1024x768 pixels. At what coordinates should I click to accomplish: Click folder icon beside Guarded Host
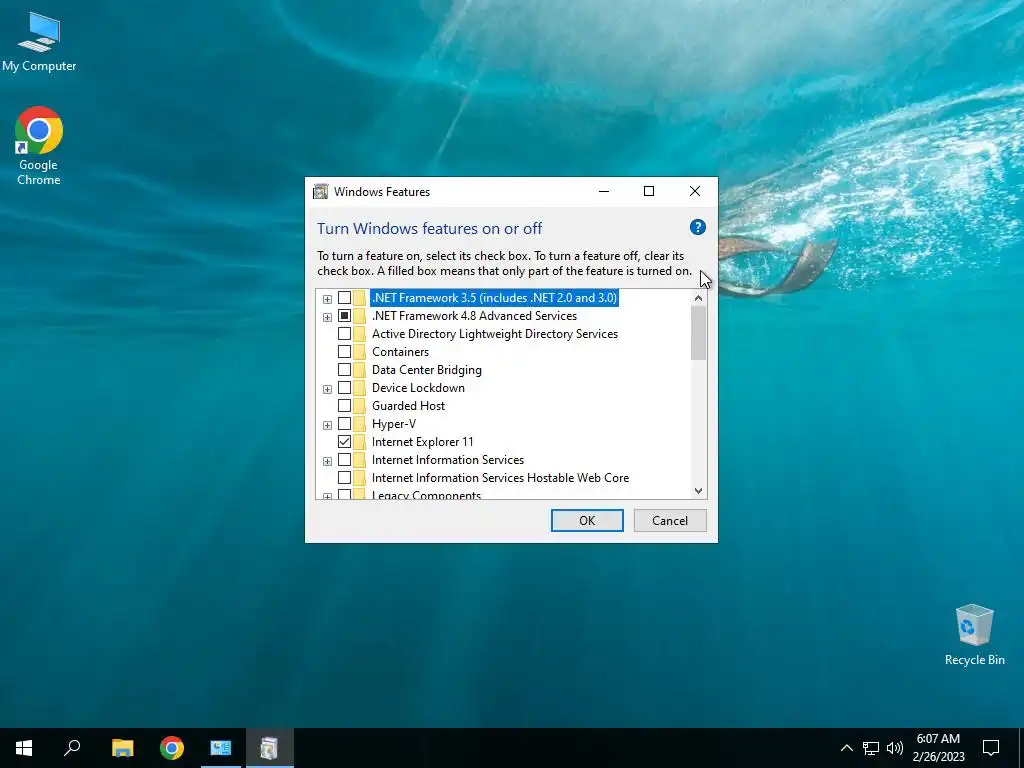360,406
